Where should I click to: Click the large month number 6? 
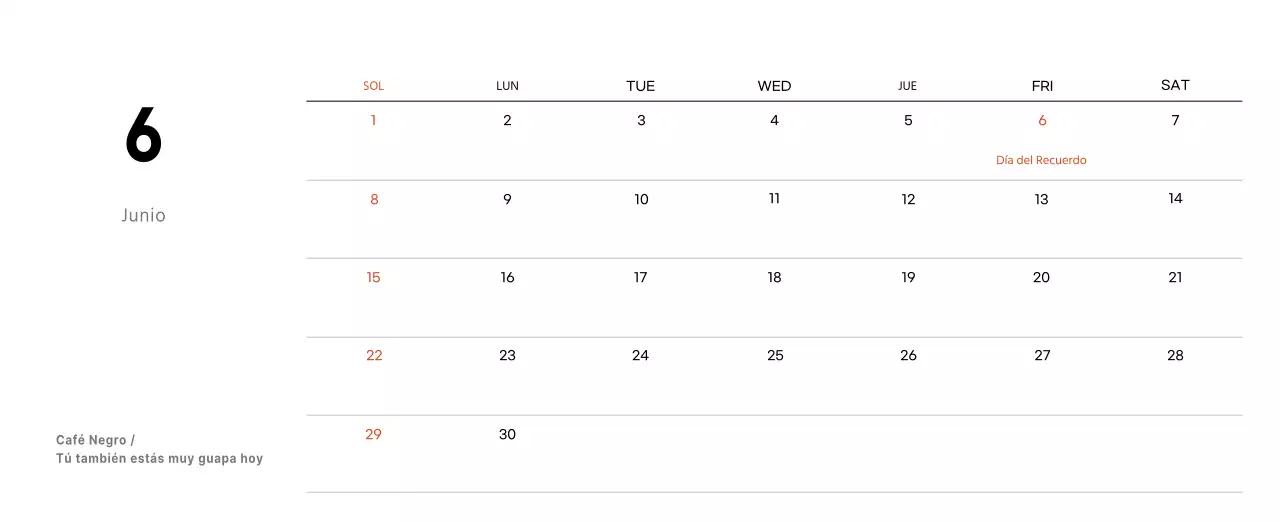coord(143,136)
